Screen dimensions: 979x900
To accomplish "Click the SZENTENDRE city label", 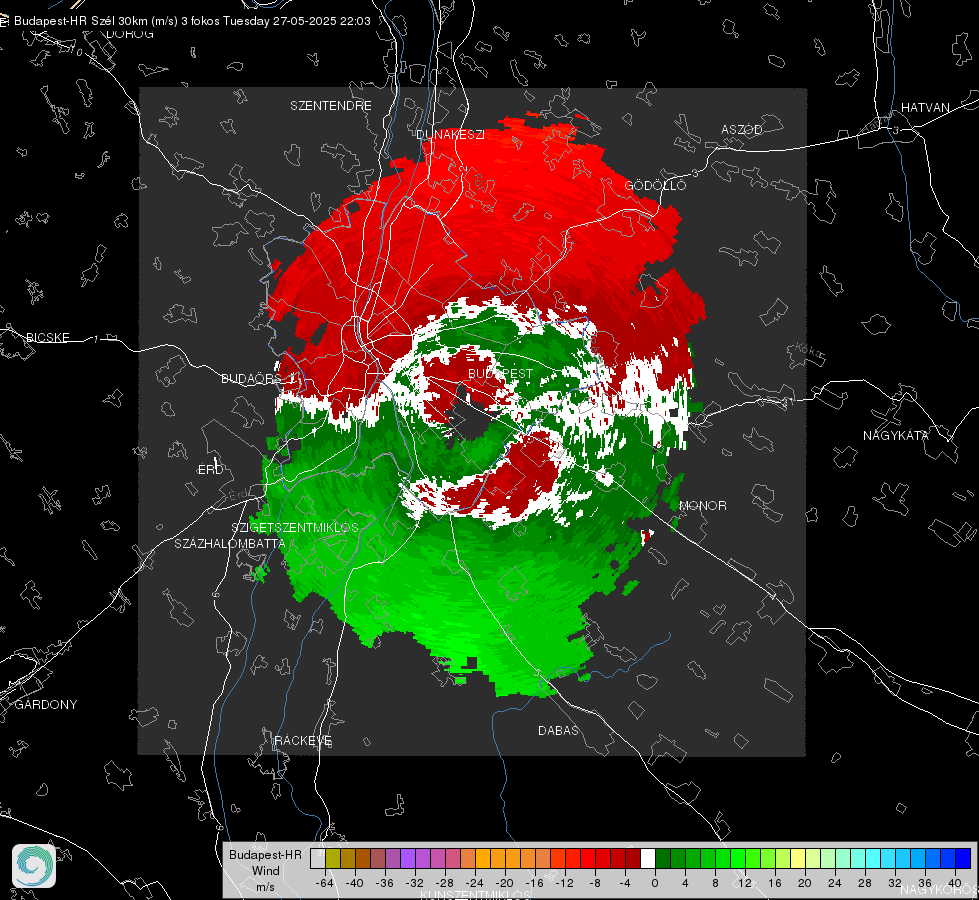I will (x=331, y=106).
